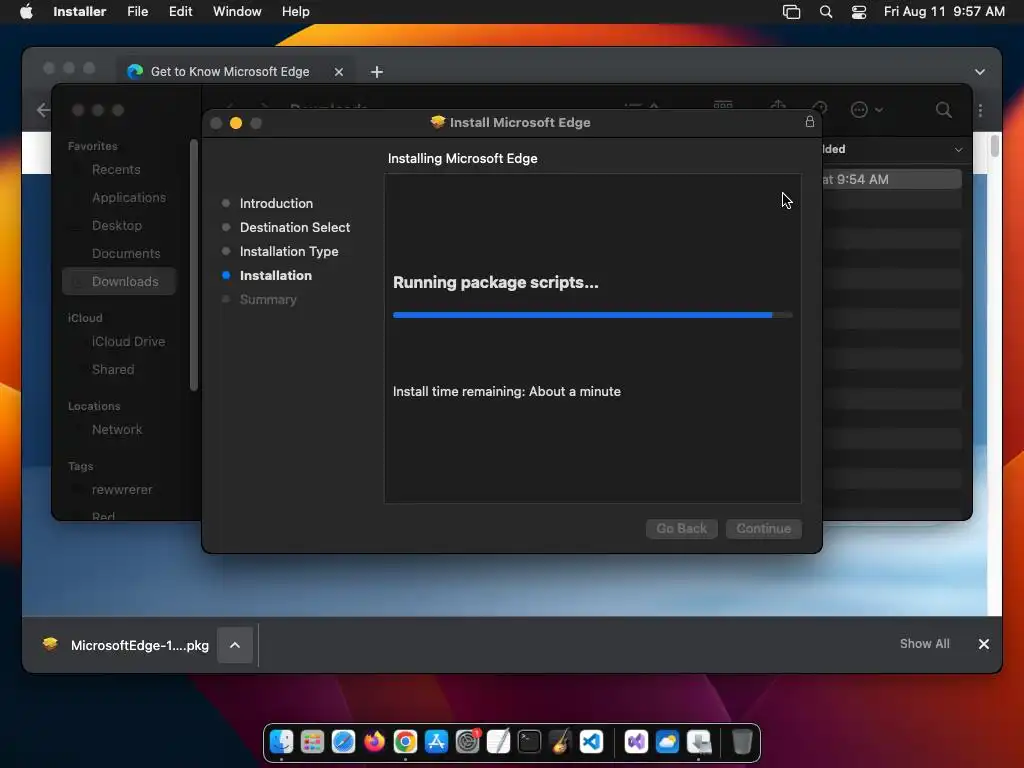Minimize the Install Microsoft Edge window

(x=236, y=123)
